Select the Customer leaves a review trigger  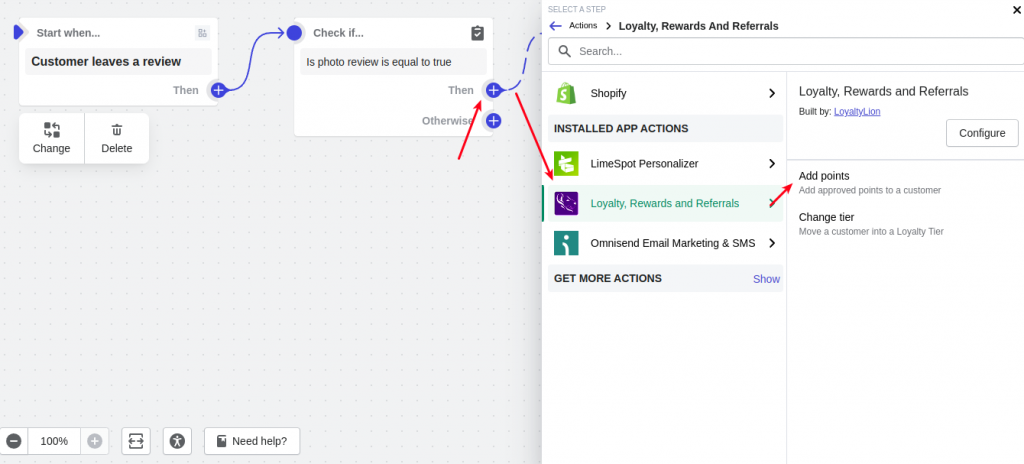tap(118, 61)
